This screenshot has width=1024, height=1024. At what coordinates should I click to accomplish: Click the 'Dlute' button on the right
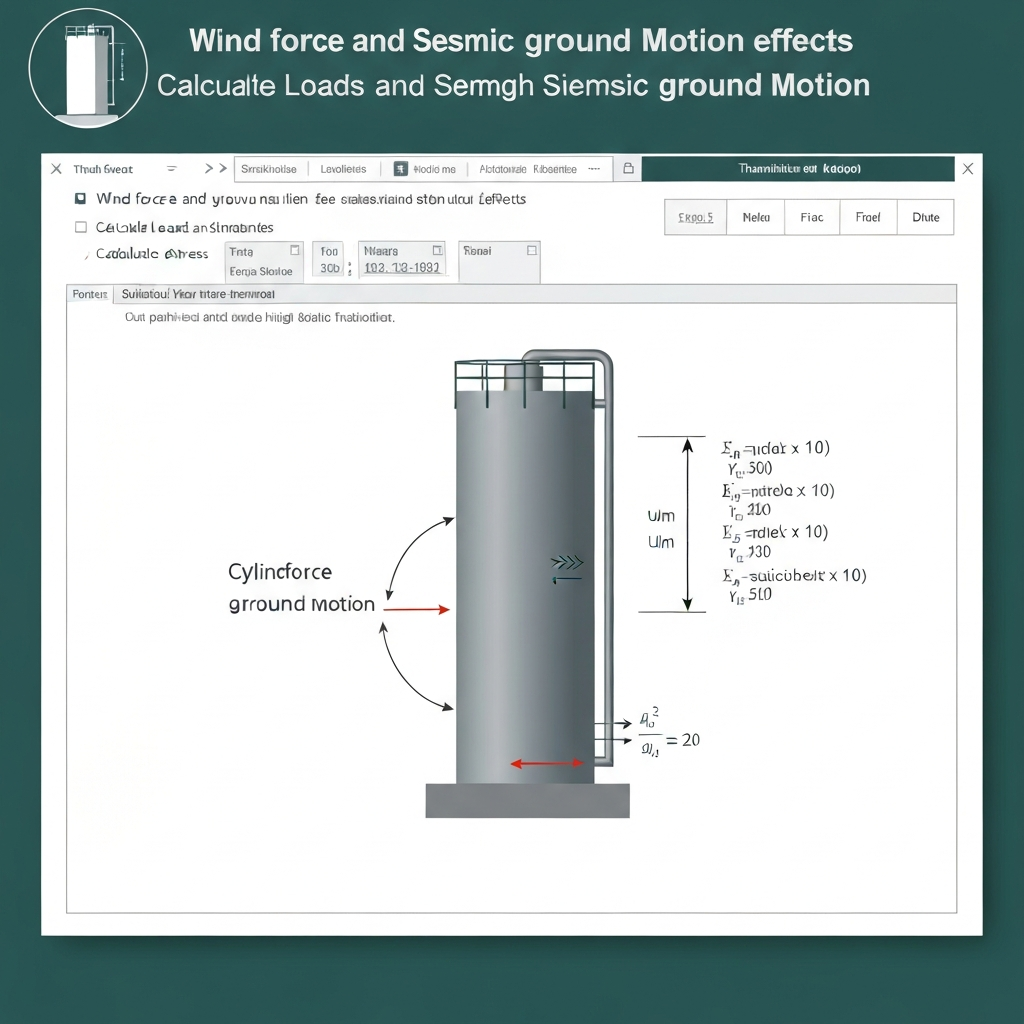tap(926, 217)
